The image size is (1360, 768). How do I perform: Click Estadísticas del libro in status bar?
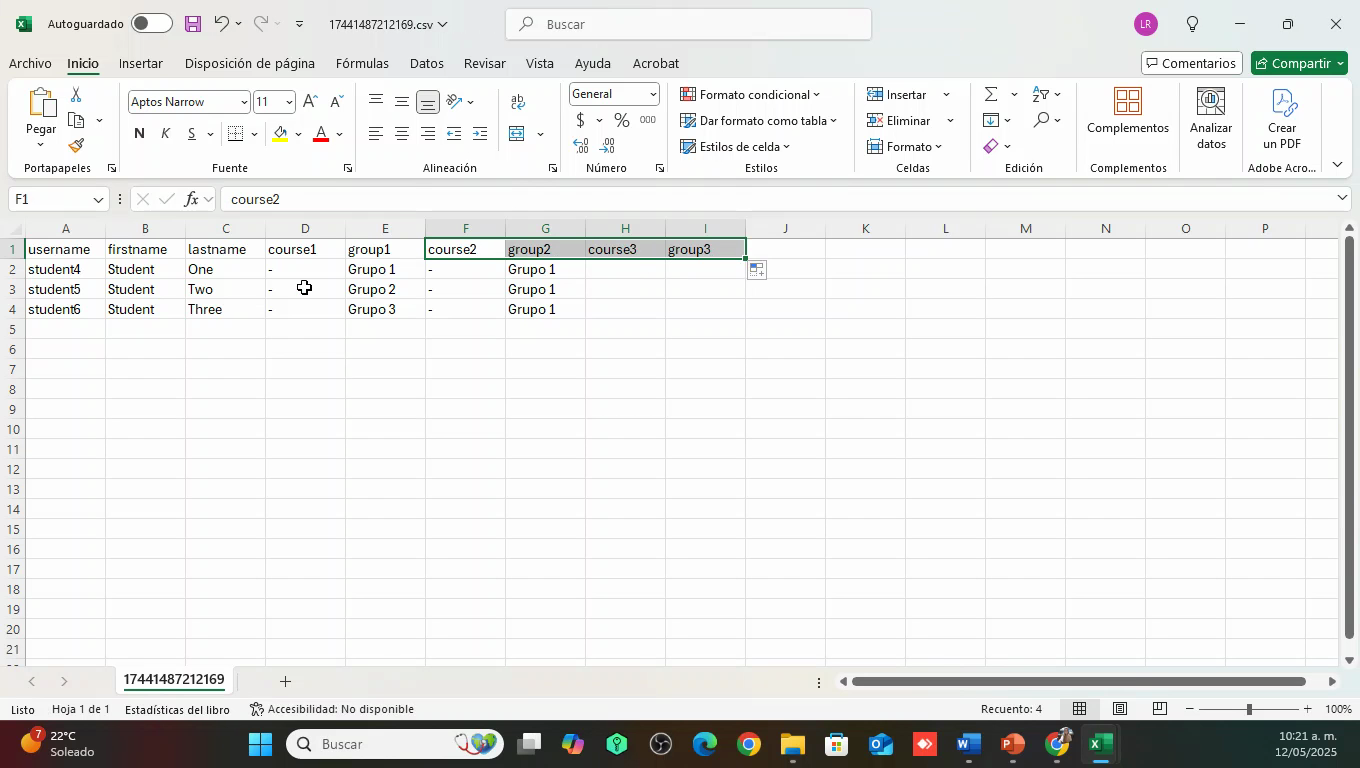click(x=177, y=709)
